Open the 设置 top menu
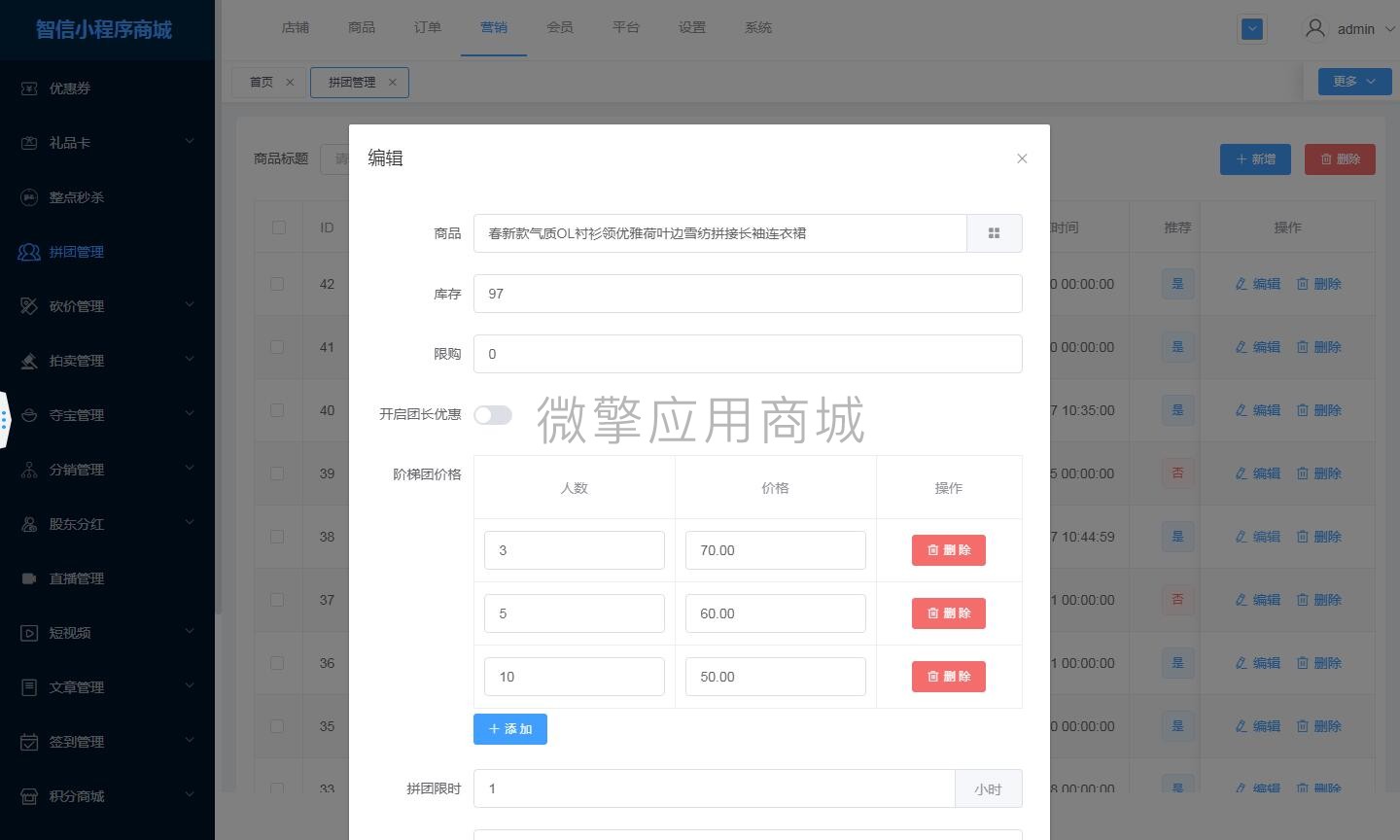Viewport: 1400px width, 840px height. (692, 27)
